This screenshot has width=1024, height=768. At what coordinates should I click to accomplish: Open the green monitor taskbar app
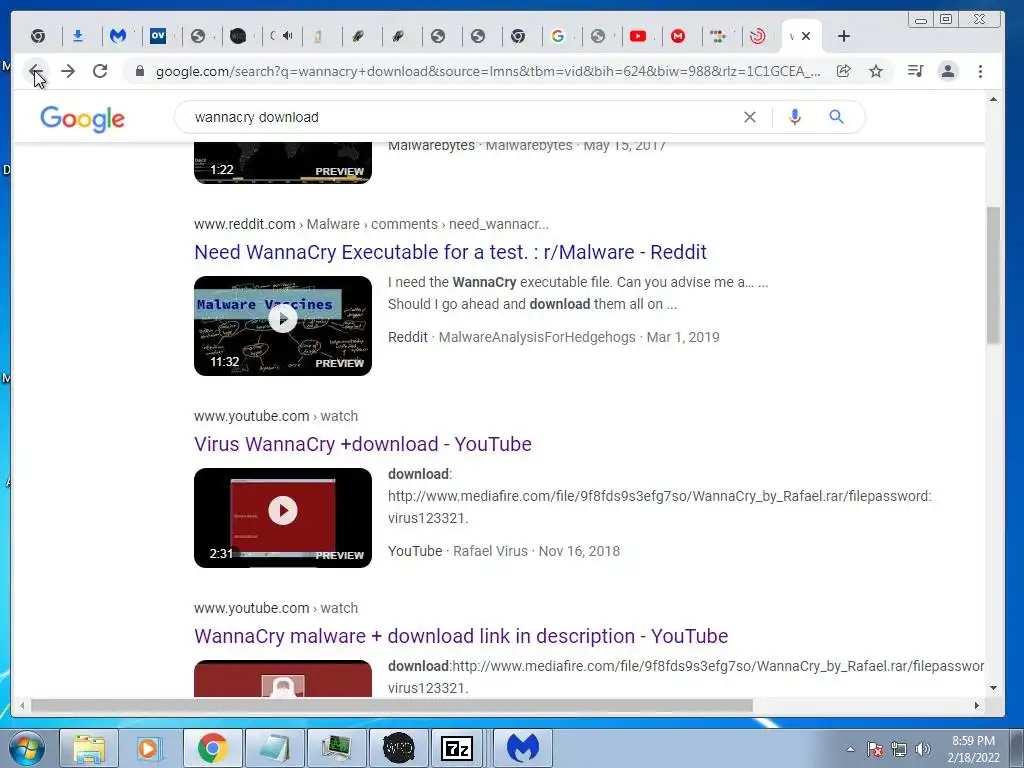coord(336,748)
